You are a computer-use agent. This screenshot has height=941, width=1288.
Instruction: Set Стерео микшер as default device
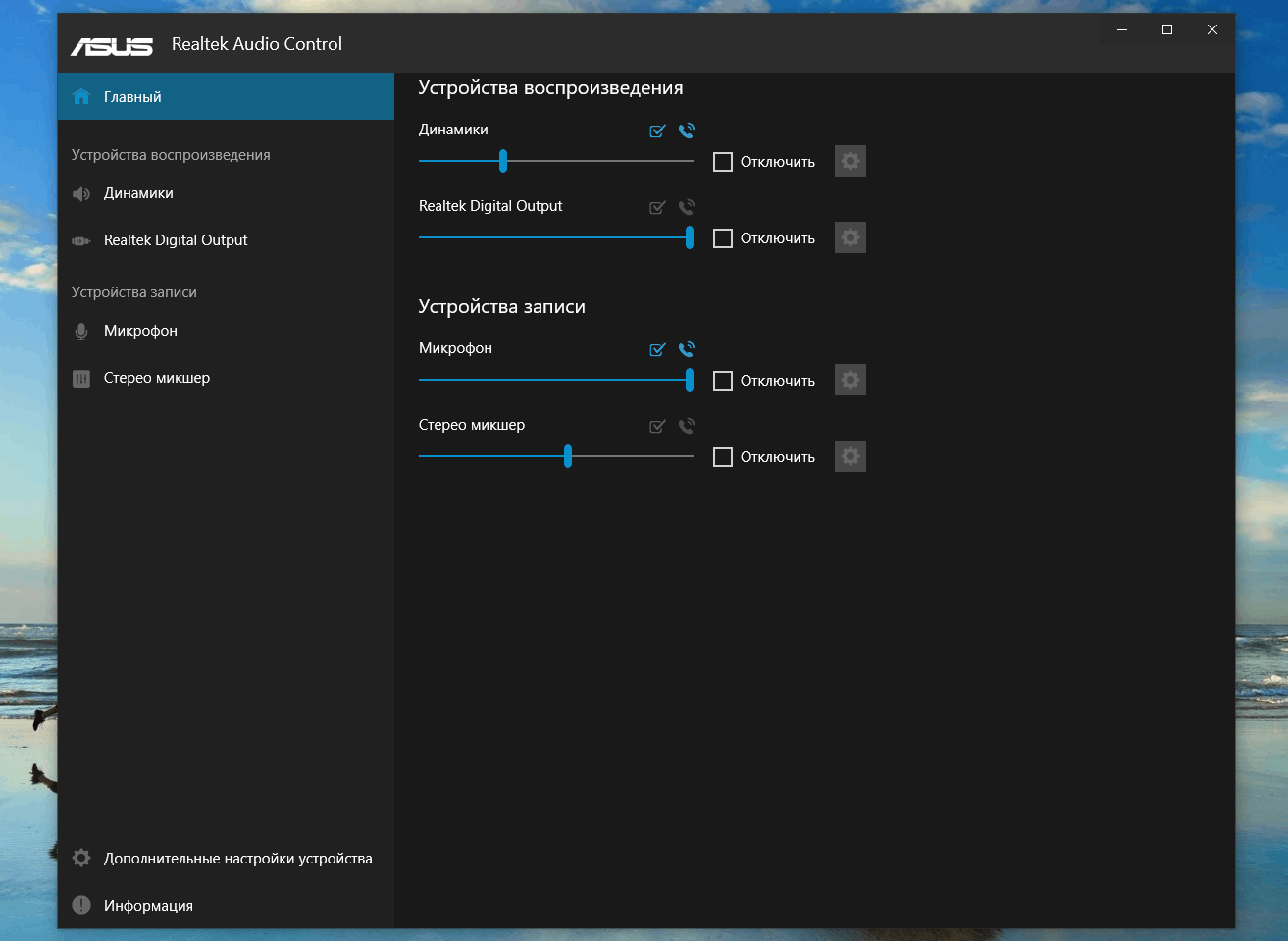(x=657, y=426)
